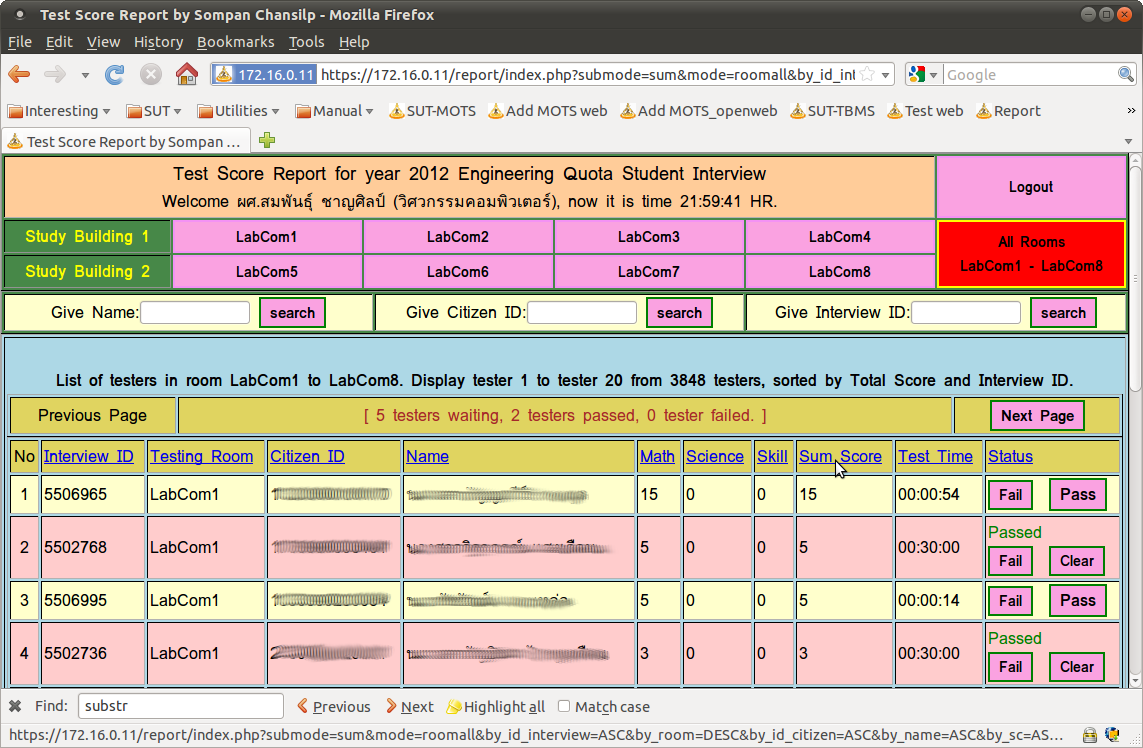Screen dimensions: 1143x748
Task: Choose search engine via Google icon dropdown
Action: point(924,74)
